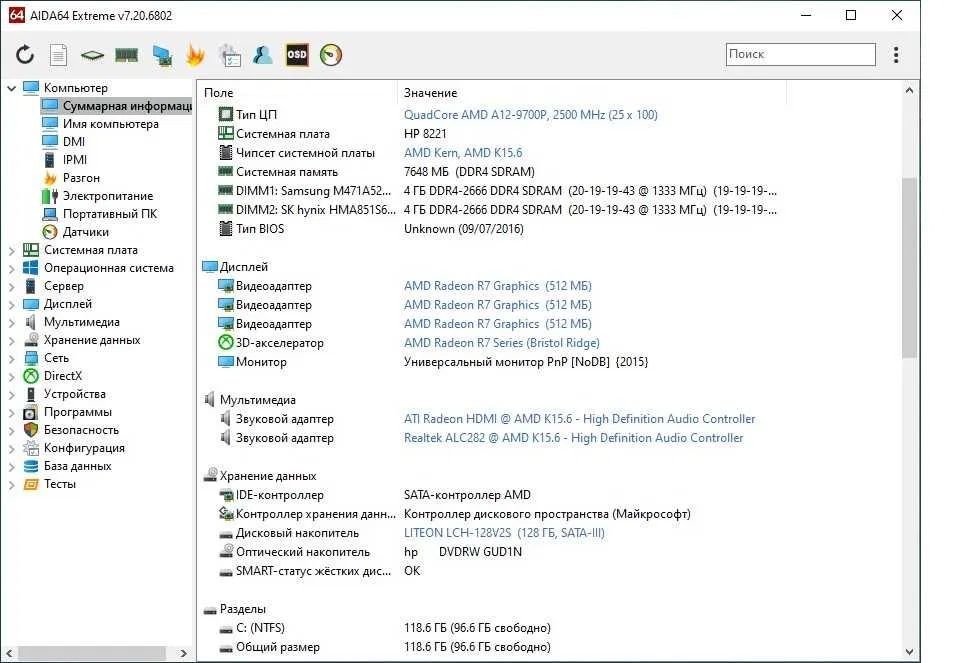The width and height of the screenshot is (960, 663).
Task: Expand the Операционная система tree node
Action: [11, 268]
